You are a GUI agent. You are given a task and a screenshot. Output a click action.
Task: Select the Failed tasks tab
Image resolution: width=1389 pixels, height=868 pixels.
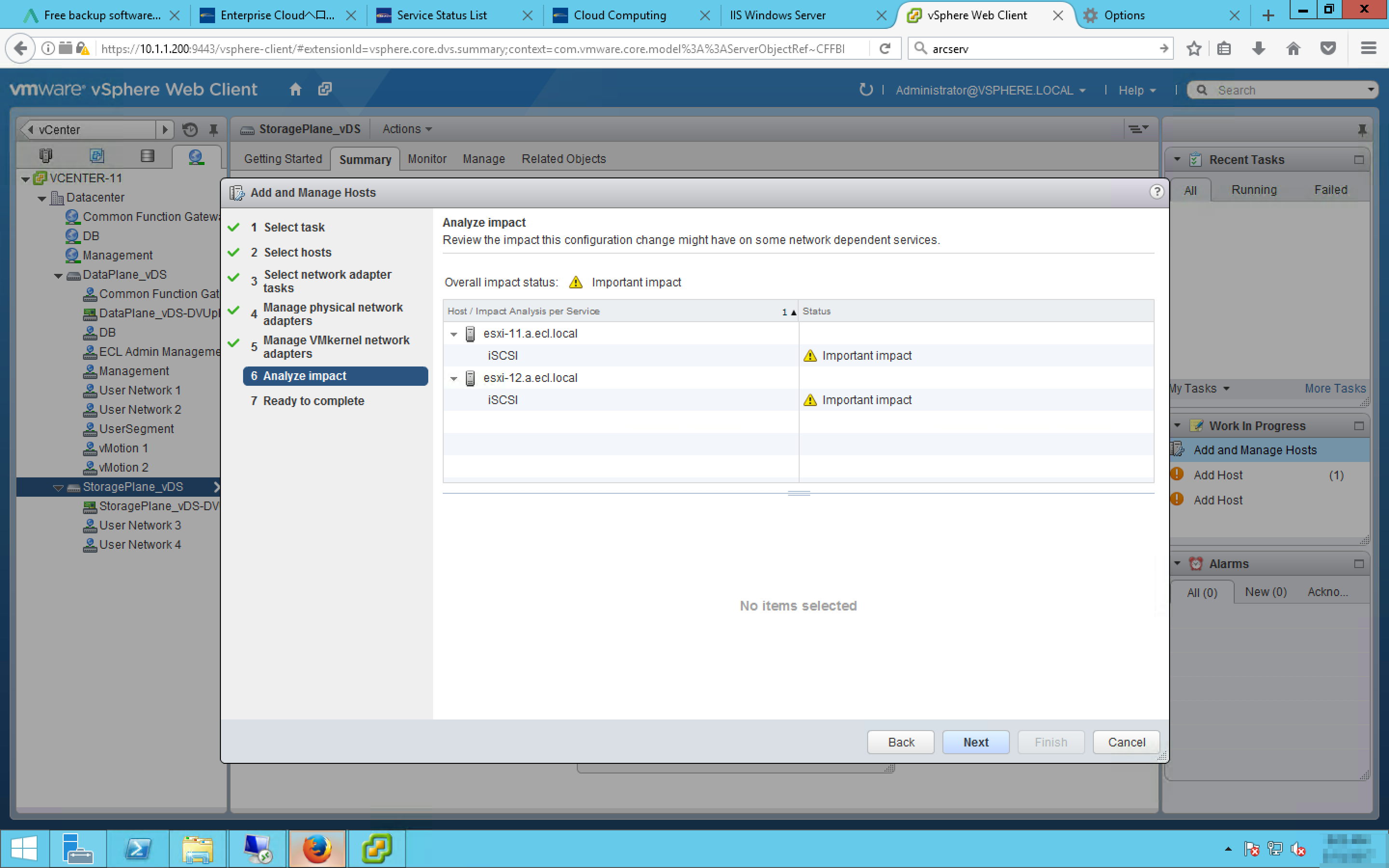[x=1330, y=190]
